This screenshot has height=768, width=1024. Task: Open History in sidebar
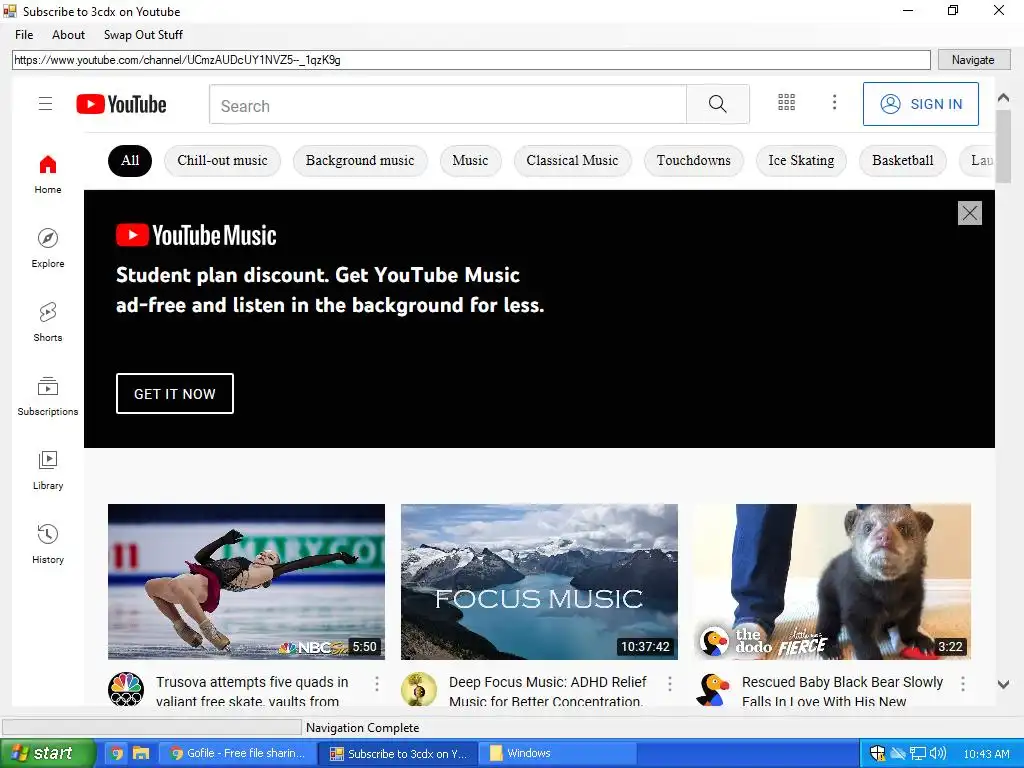point(48,544)
